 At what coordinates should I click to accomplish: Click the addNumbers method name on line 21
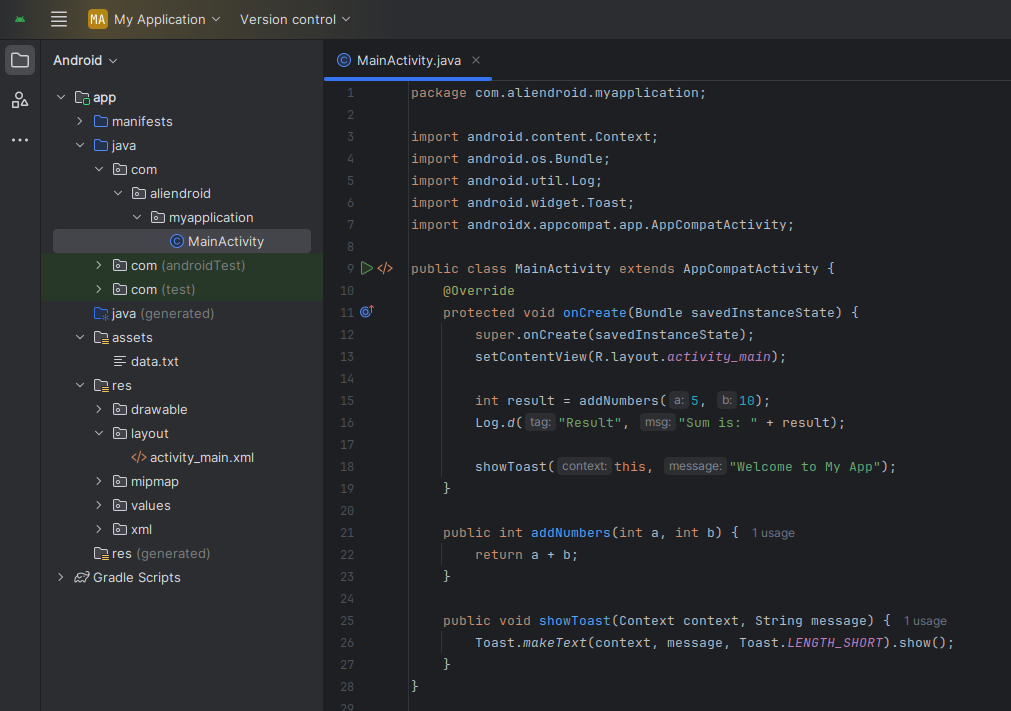571,533
